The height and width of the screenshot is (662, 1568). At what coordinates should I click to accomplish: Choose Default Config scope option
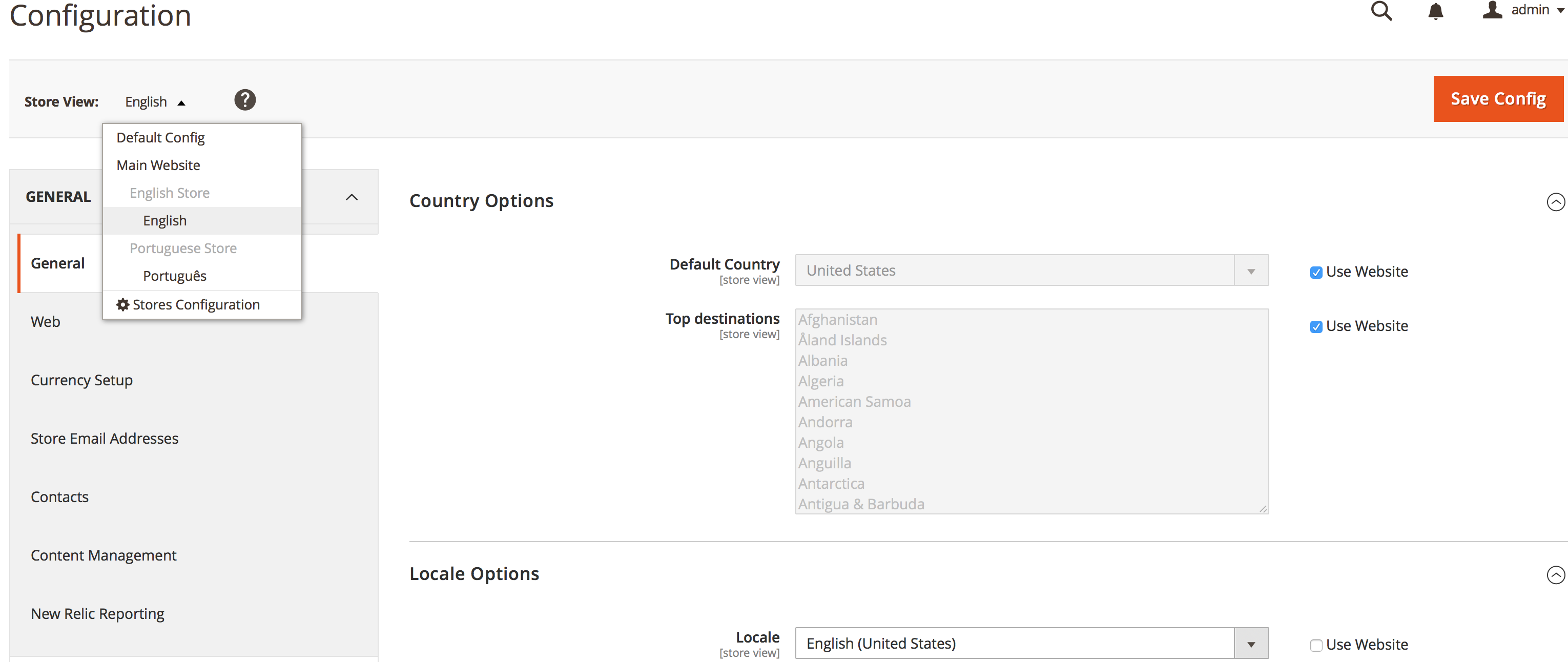[161, 138]
